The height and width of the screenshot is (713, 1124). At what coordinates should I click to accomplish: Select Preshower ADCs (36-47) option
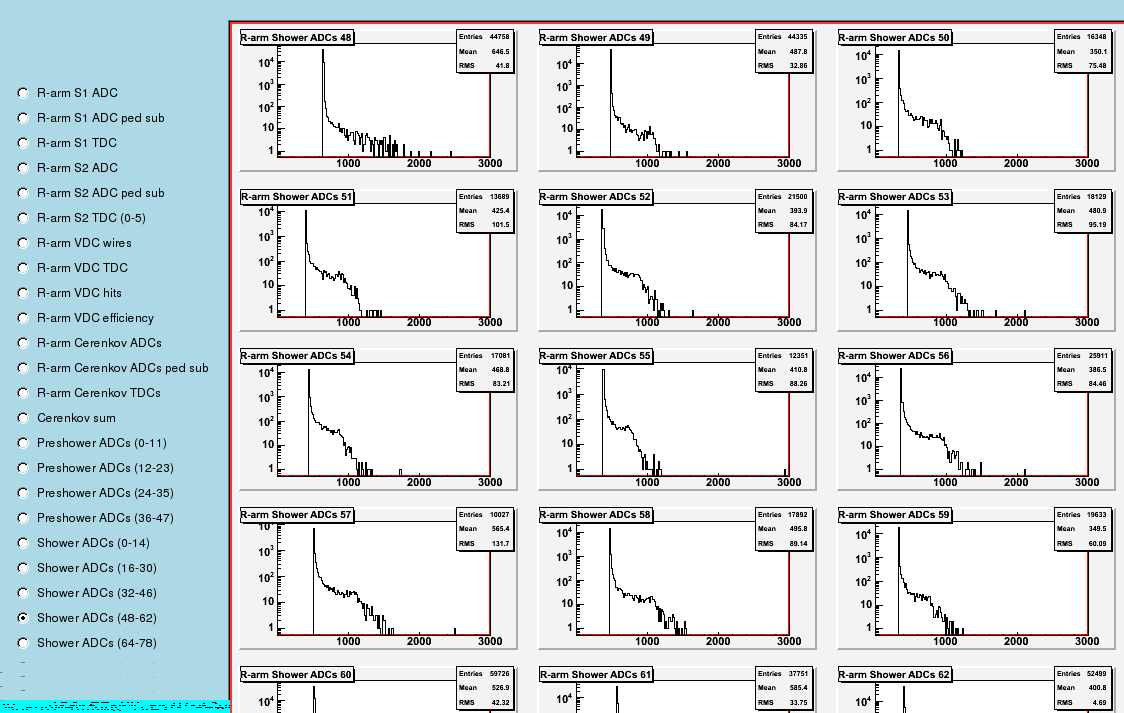[x=23, y=518]
